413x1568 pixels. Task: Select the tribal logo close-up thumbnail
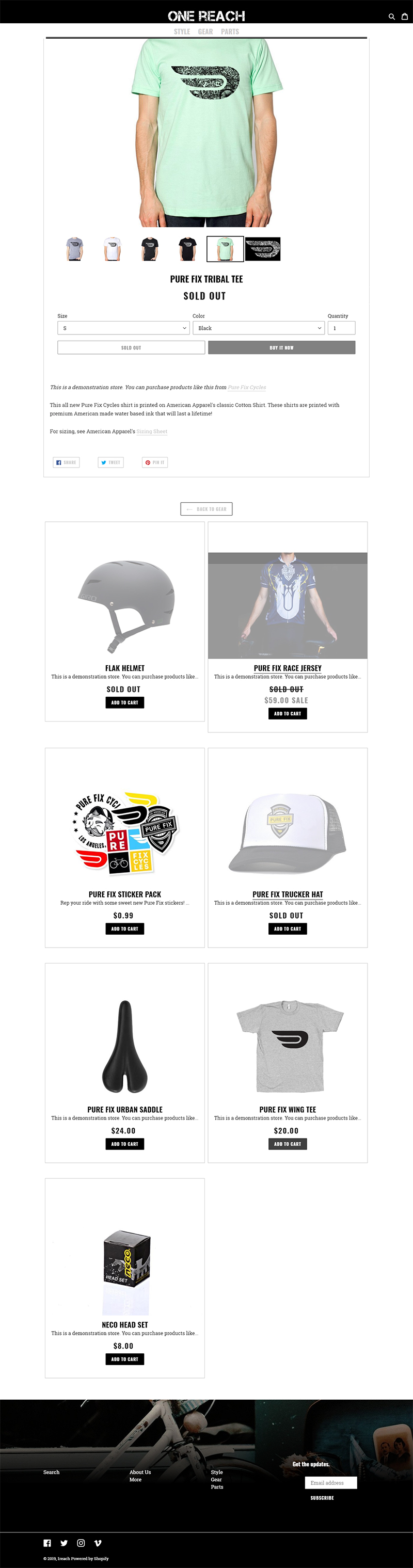tap(263, 249)
